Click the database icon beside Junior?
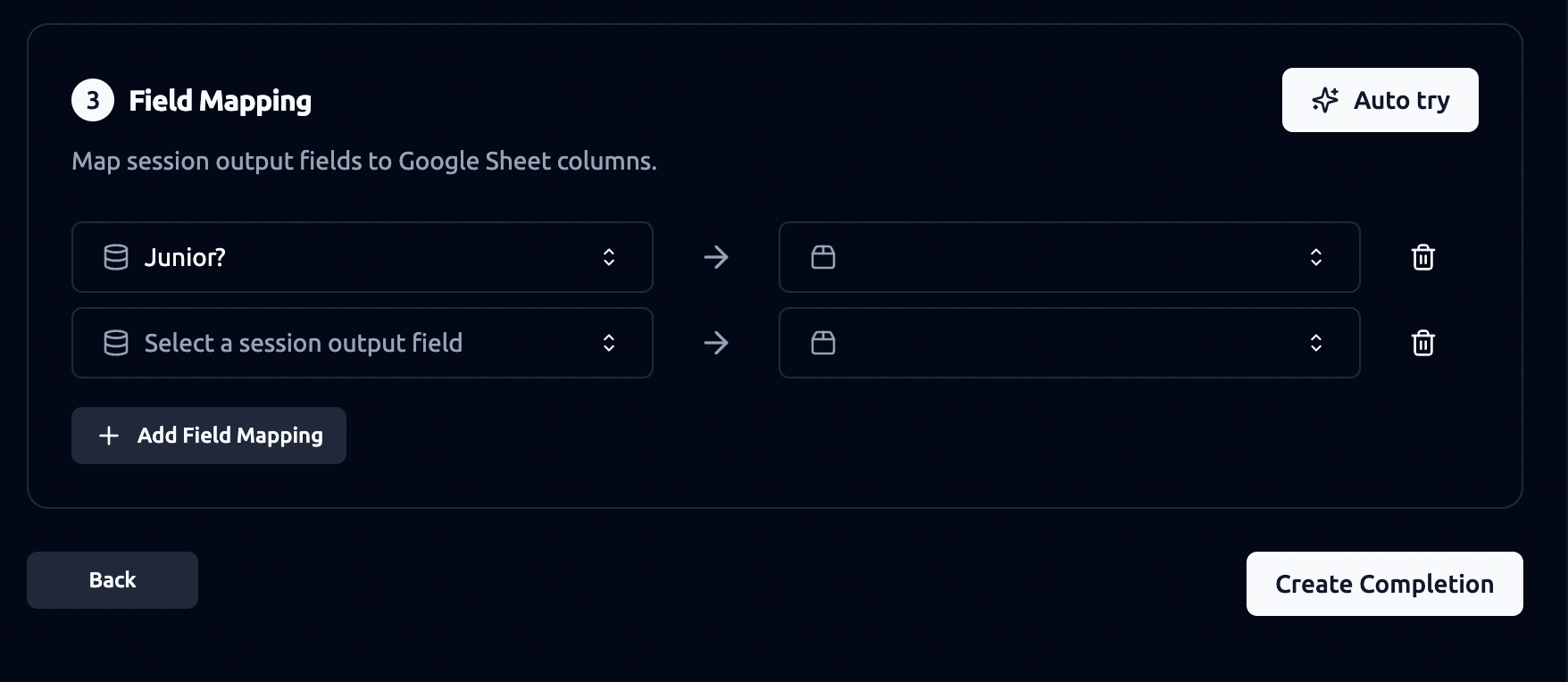This screenshot has width=1568, height=682. coord(116,257)
